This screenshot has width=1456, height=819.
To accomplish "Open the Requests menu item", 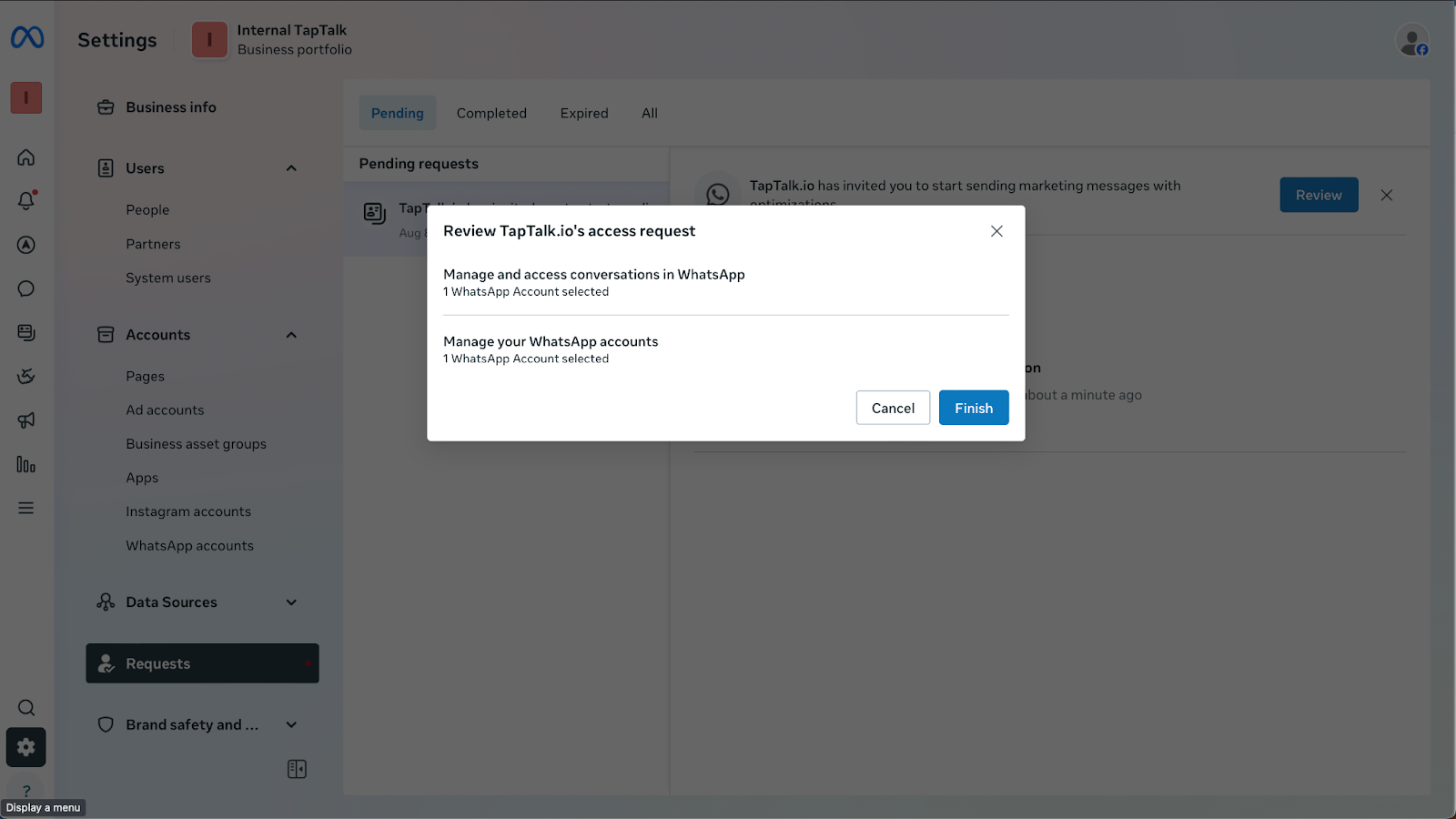I will pos(202,663).
